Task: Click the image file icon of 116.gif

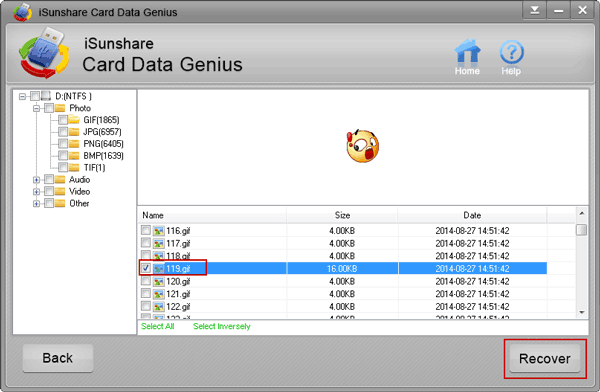Action: coord(158,231)
